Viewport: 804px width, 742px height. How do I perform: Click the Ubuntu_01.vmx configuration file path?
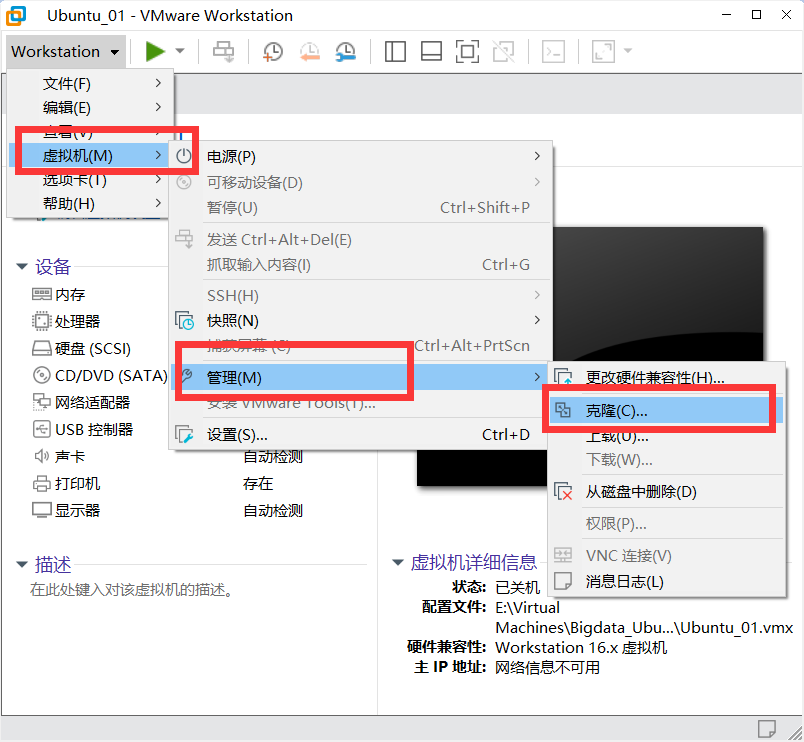[644, 617]
